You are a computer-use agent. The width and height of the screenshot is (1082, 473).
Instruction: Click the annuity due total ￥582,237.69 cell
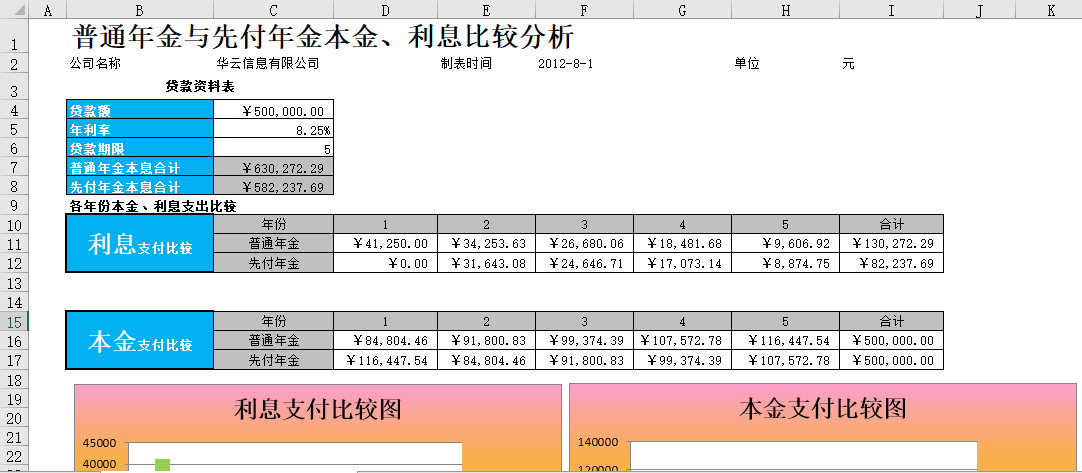coord(273,187)
